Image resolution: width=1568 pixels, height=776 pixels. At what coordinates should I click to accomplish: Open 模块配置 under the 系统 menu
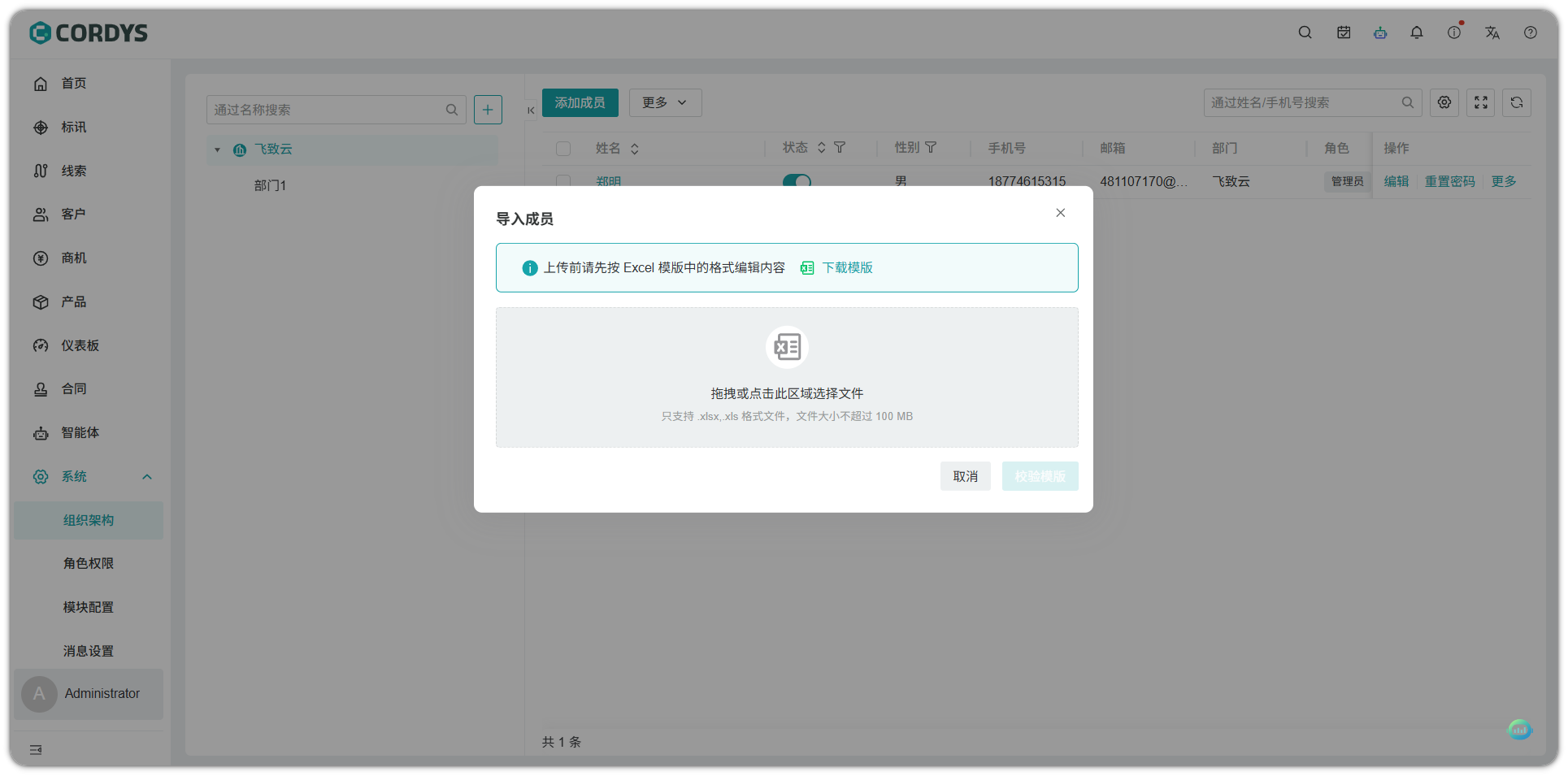tap(89, 607)
